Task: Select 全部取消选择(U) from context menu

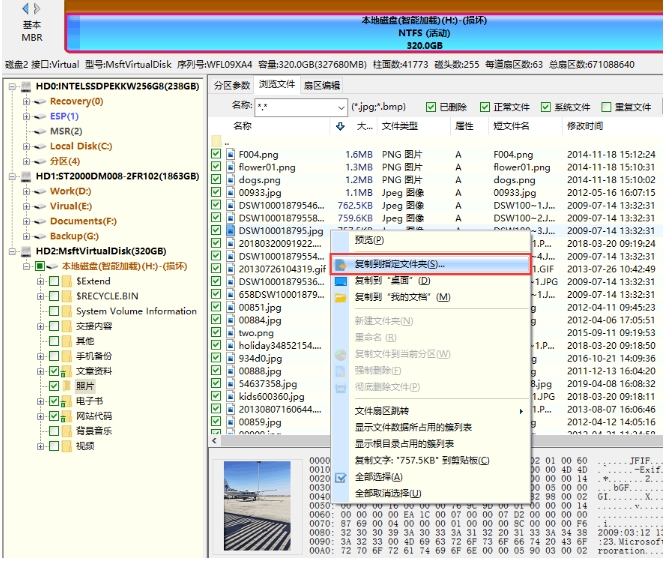Action: (388, 493)
